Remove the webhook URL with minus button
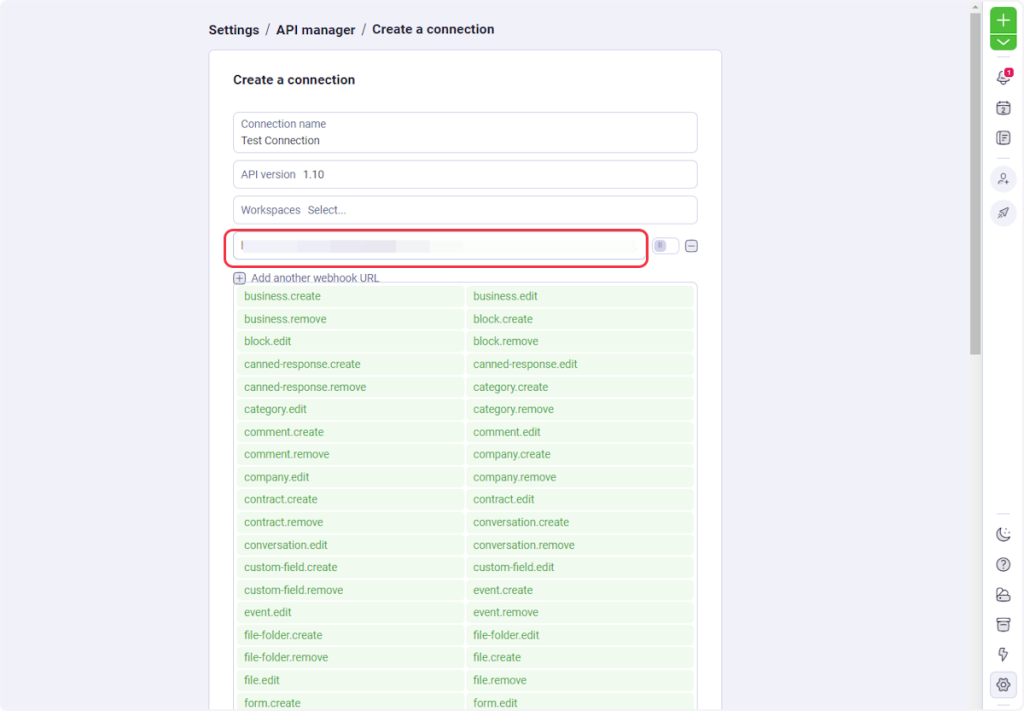The width and height of the screenshot is (1024, 711). click(691, 246)
